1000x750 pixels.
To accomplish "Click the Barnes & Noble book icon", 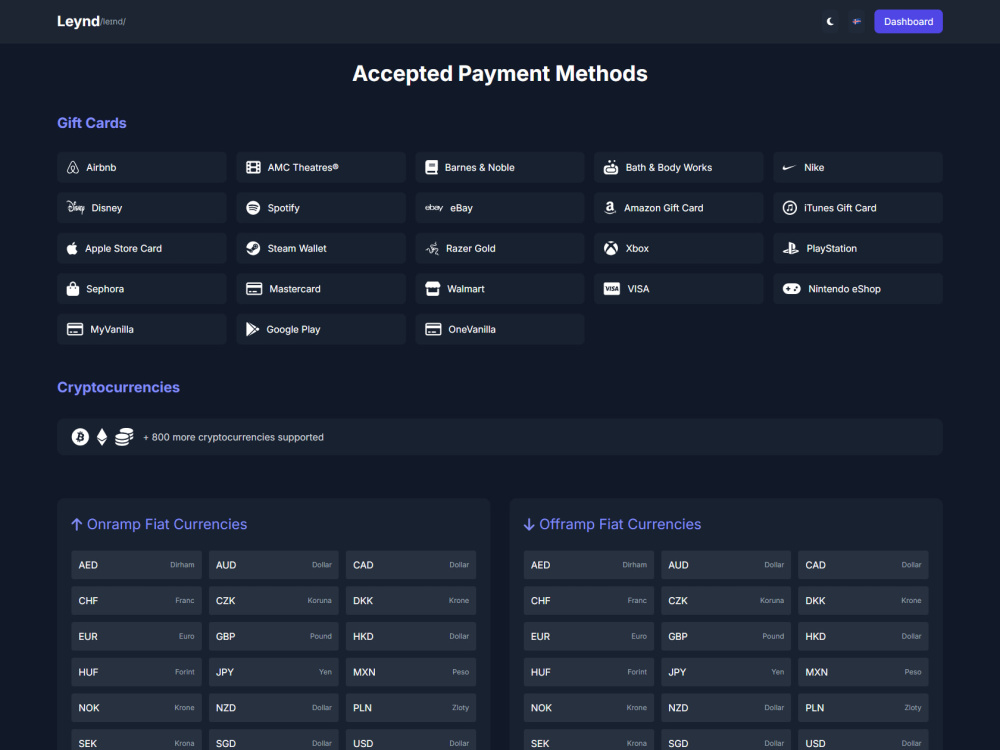I will (432, 168).
